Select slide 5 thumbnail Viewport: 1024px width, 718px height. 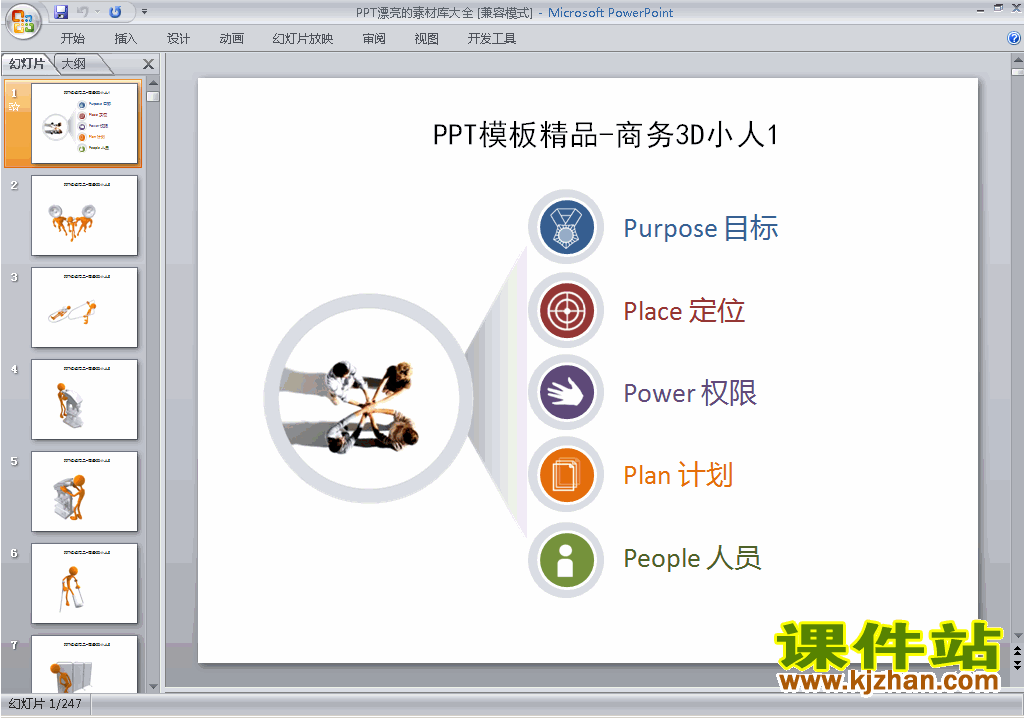[85, 491]
